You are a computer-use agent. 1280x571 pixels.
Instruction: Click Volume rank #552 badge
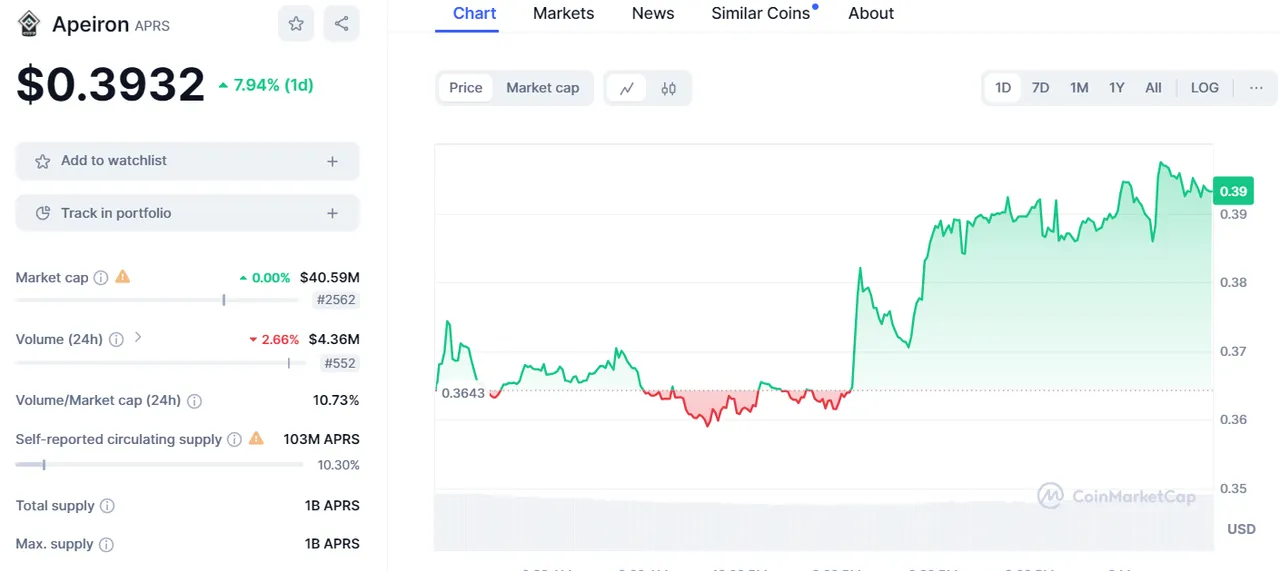tap(340, 364)
